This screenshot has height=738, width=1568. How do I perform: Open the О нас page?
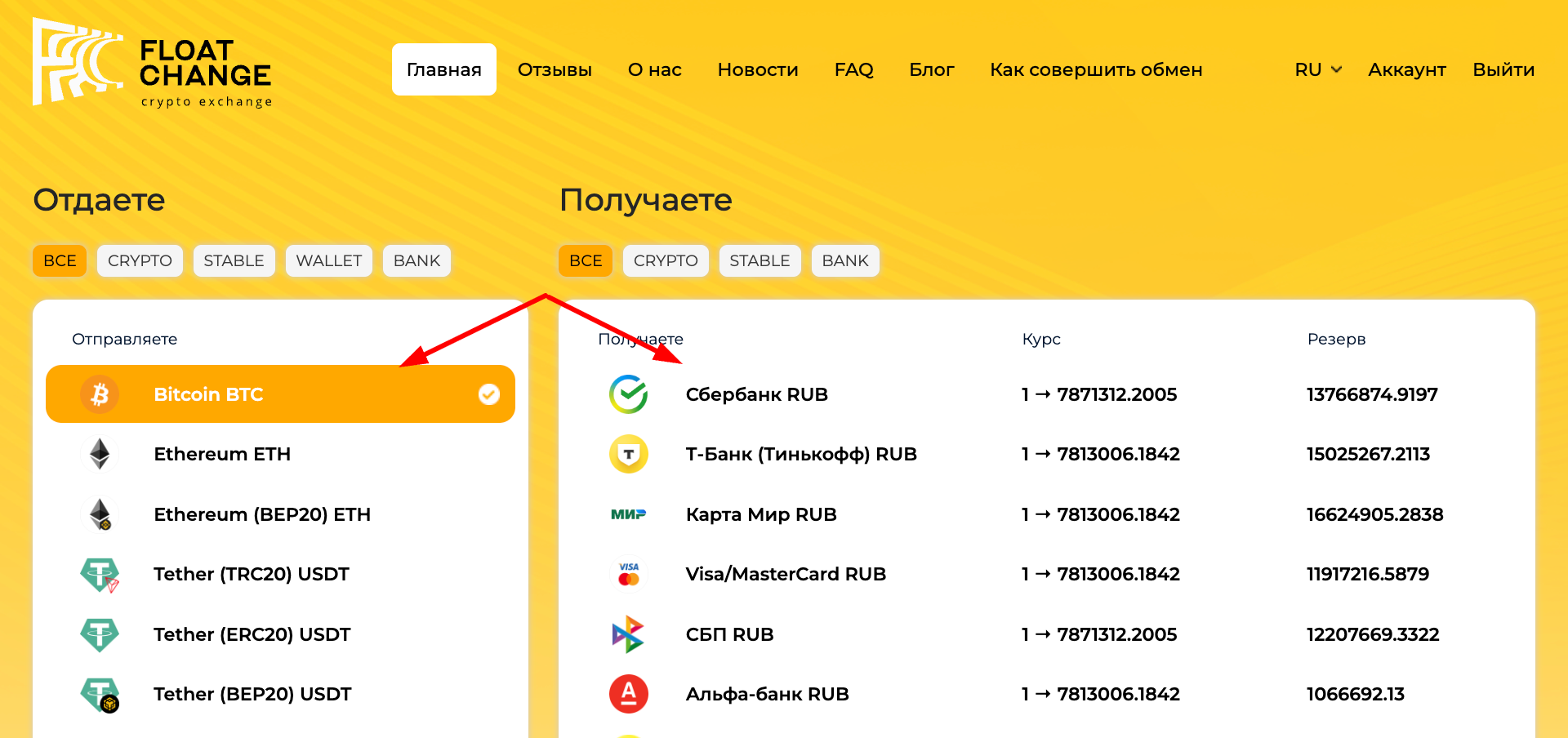pos(655,69)
